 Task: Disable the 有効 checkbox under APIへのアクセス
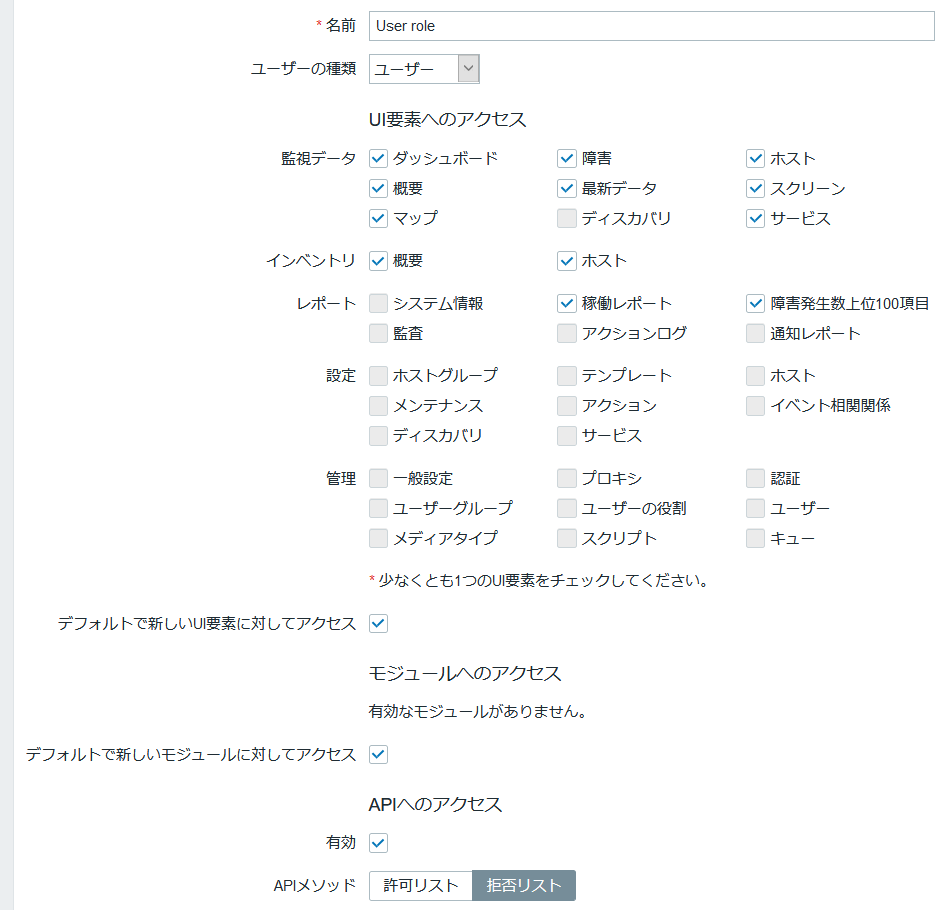pyautogui.click(x=378, y=843)
